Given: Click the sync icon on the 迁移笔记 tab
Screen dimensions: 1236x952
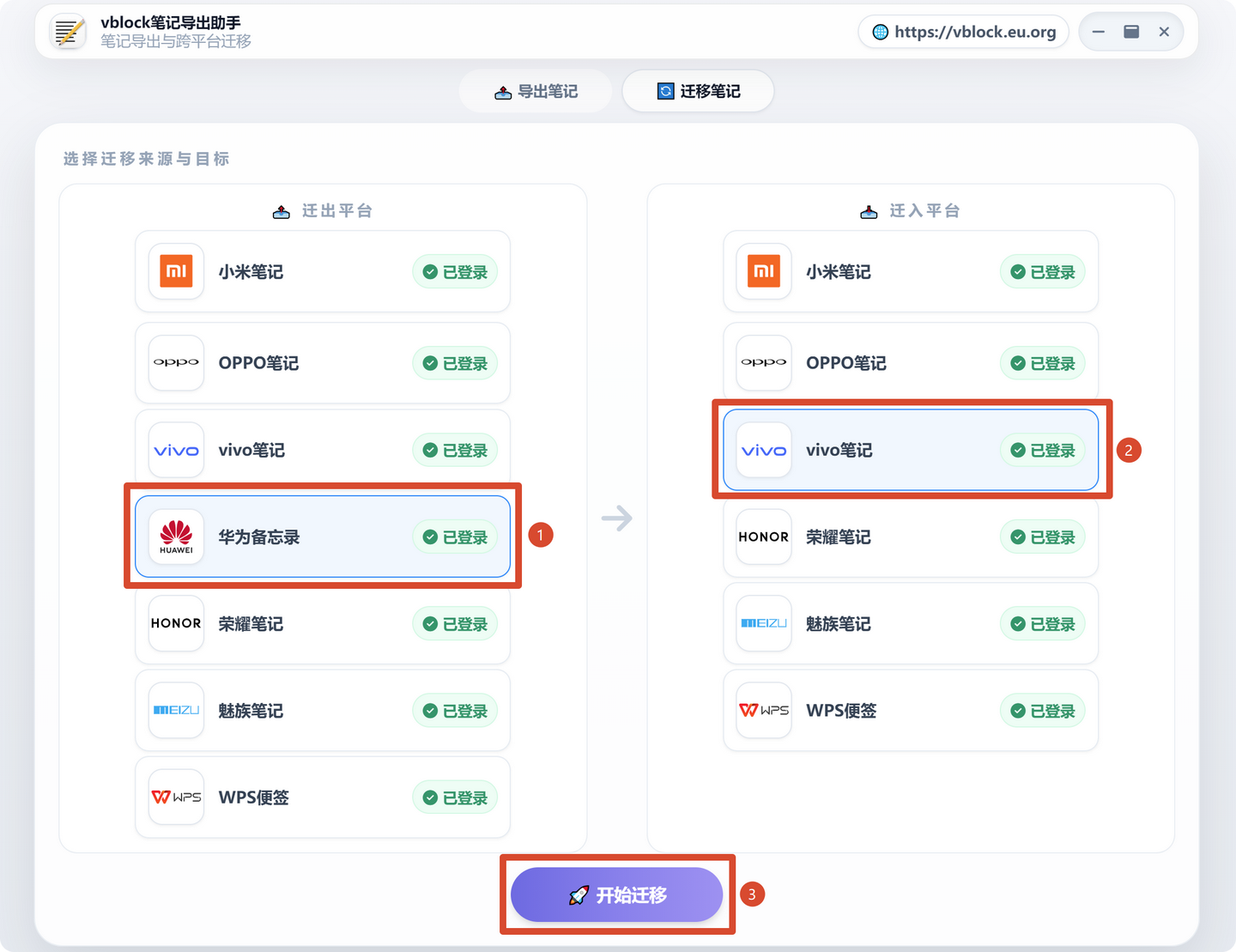Looking at the screenshot, I should point(665,91).
